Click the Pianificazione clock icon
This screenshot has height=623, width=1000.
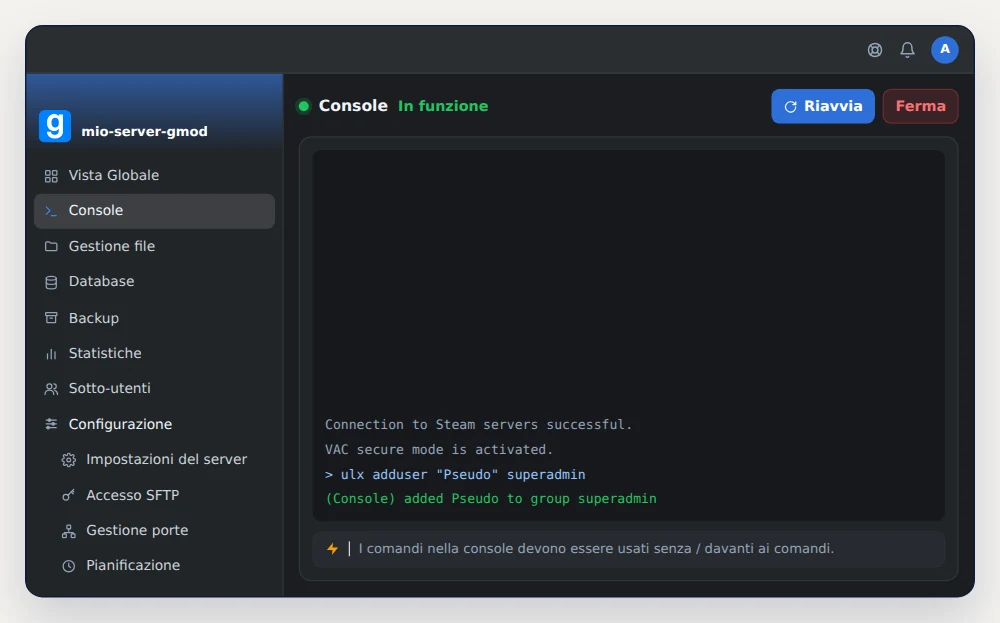point(68,566)
